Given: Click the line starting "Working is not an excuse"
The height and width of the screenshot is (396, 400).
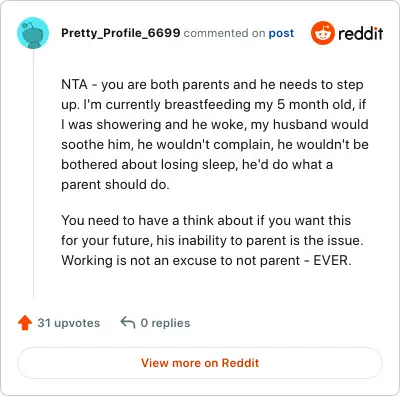Looking at the screenshot, I should coord(206,260).
